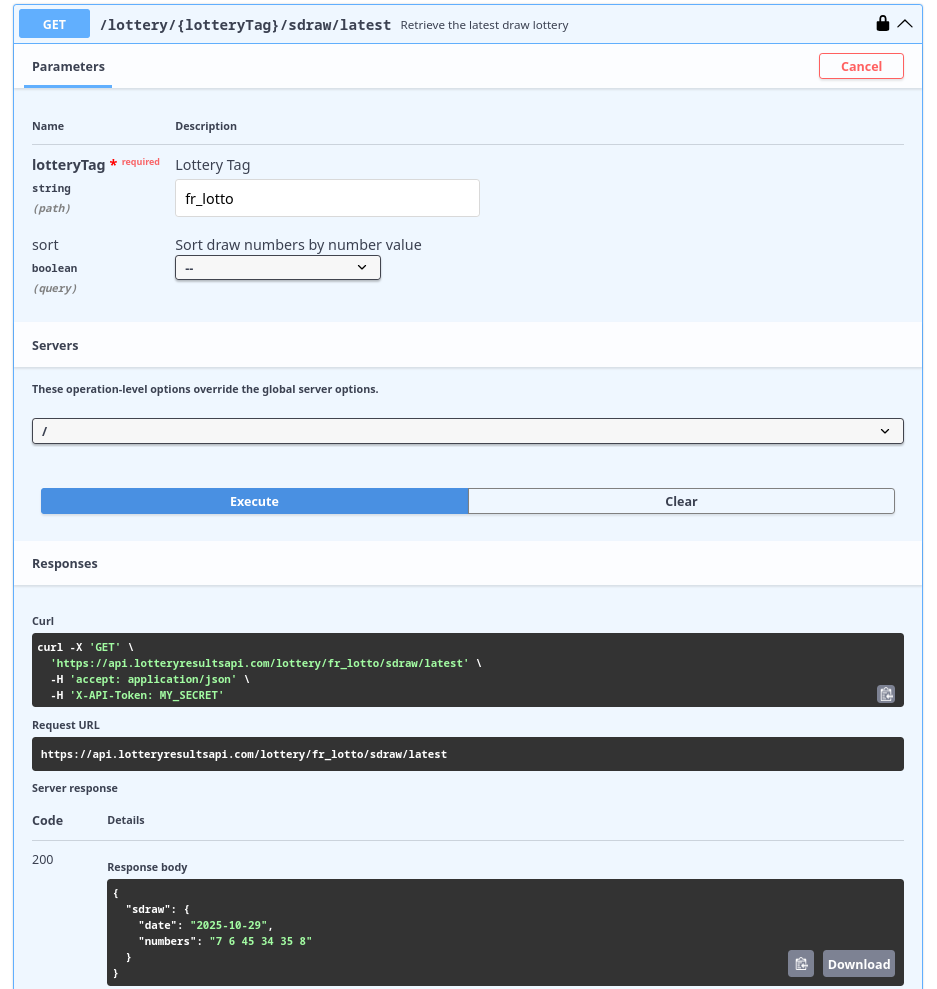This screenshot has width=937, height=989.
Task: Click the authorization lock icon
Action: click(x=883, y=24)
